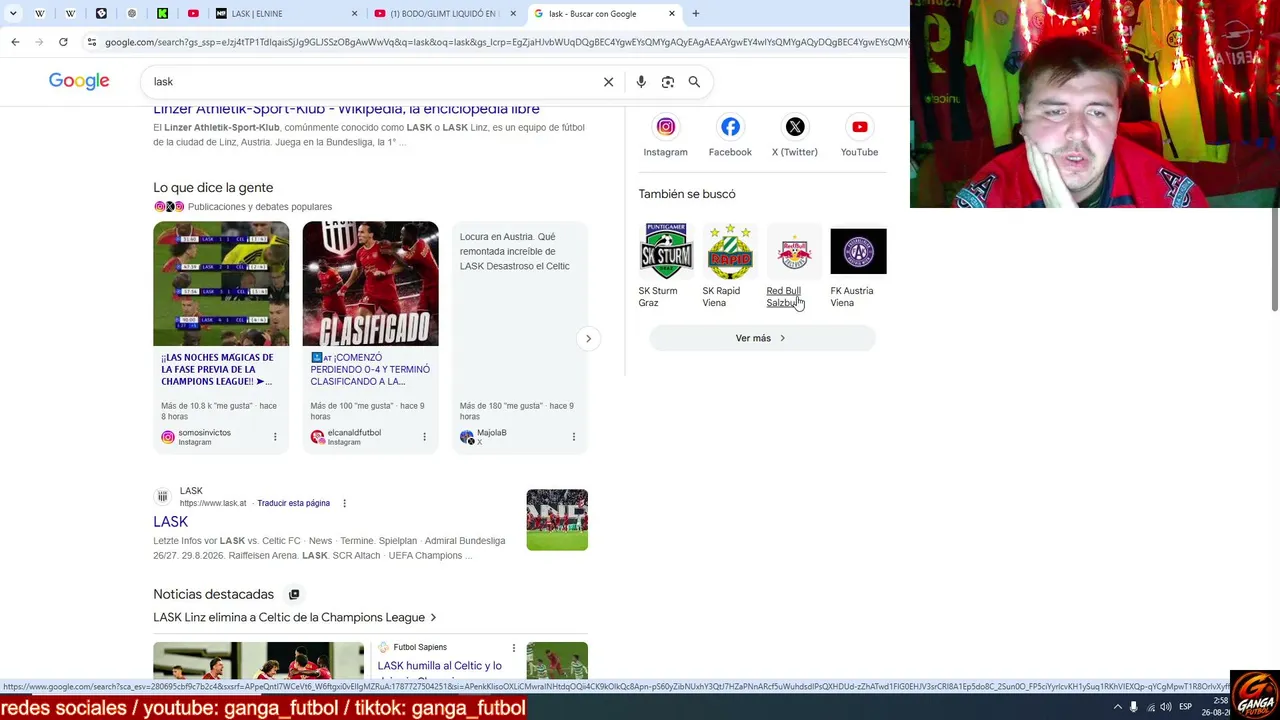The image size is (1280, 720).
Task: Change the ESP input language in taskbar
Action: (x=1185, y=707)
